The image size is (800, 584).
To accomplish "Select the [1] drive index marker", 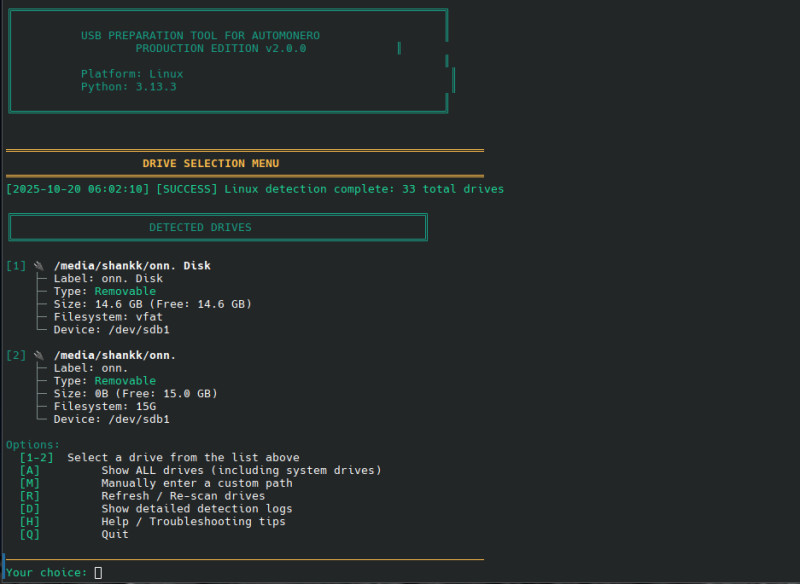I will [16, 266].
